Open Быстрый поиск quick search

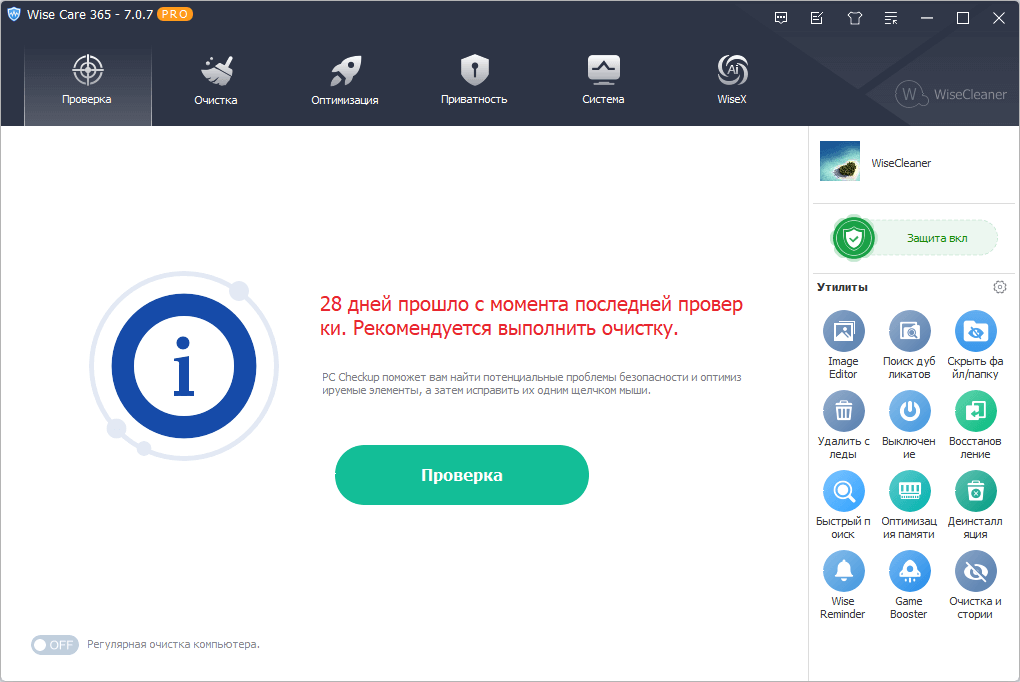843,492
